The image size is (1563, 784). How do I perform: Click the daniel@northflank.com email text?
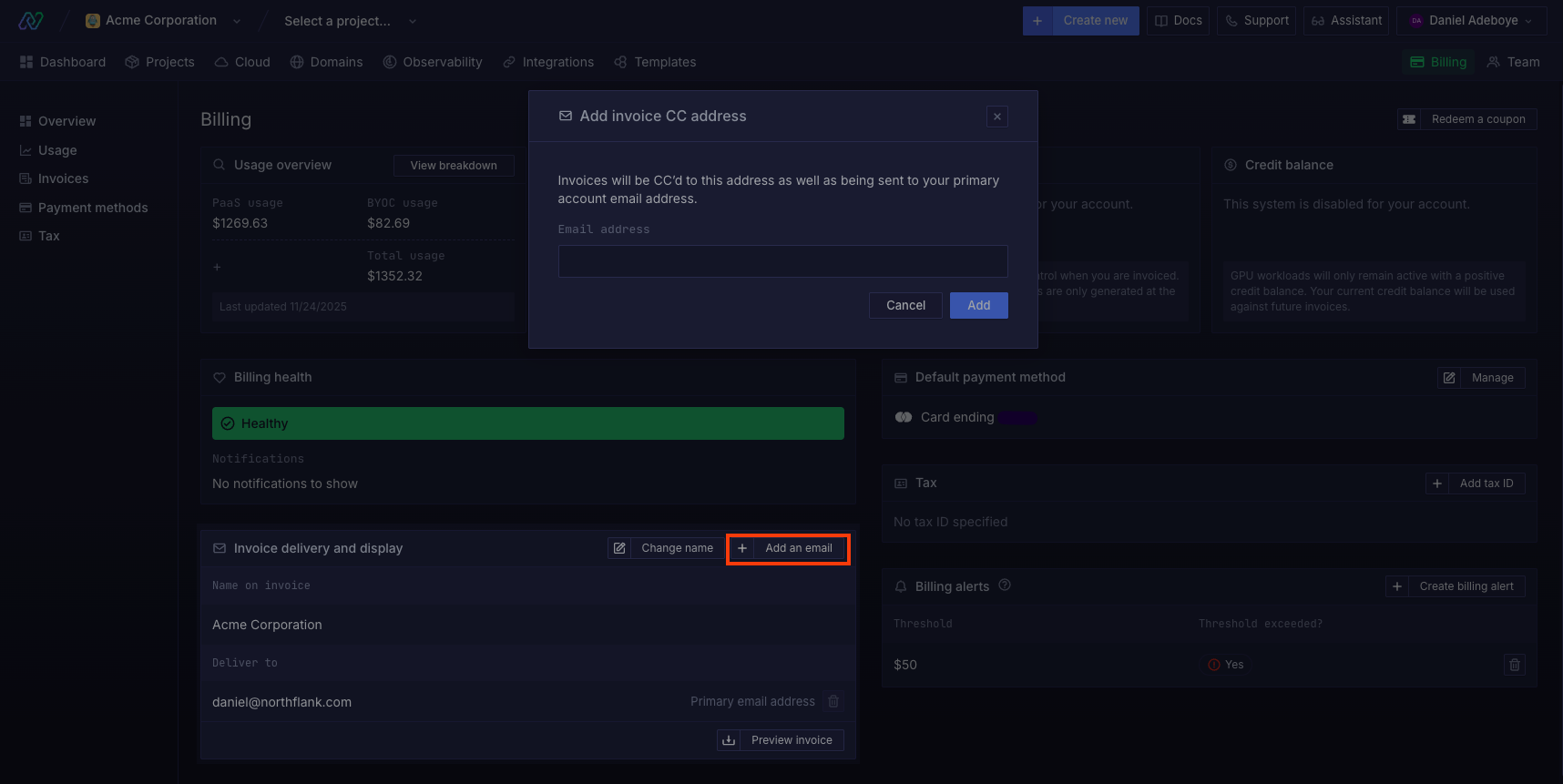pyautogui.click(x=281, y=702)
